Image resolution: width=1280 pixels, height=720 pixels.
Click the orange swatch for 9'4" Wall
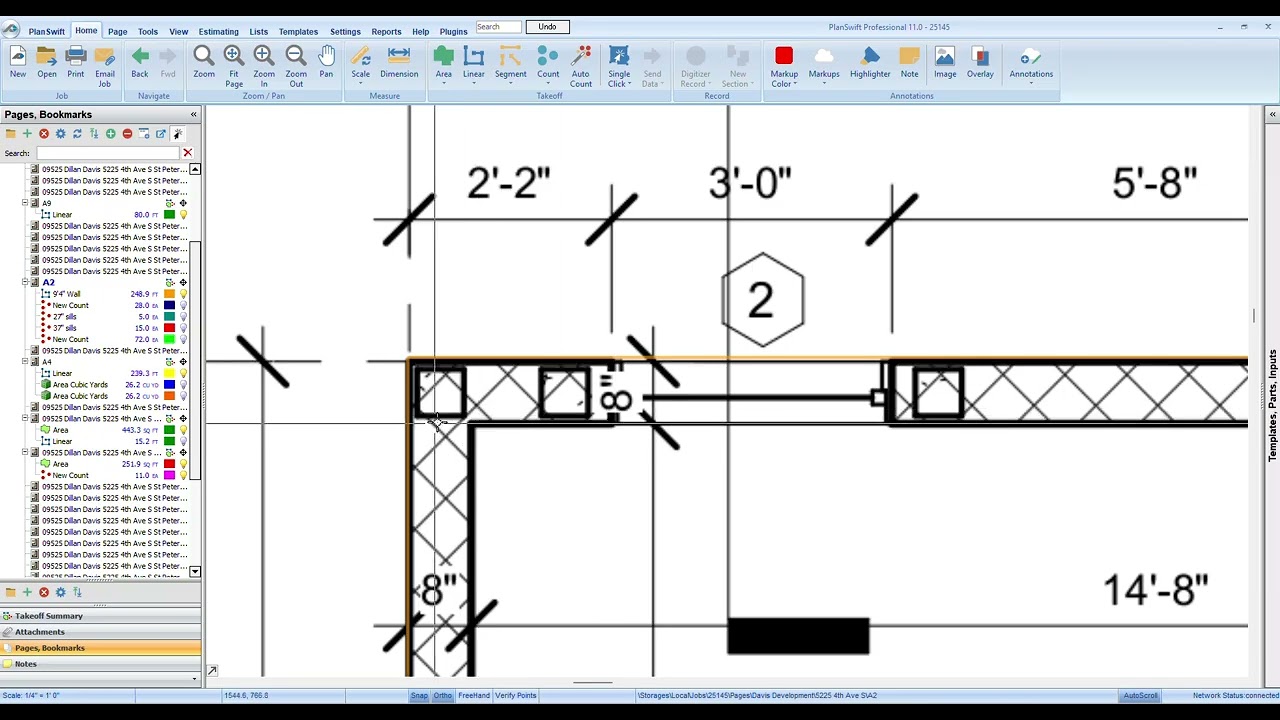click(x=170, y=294)
